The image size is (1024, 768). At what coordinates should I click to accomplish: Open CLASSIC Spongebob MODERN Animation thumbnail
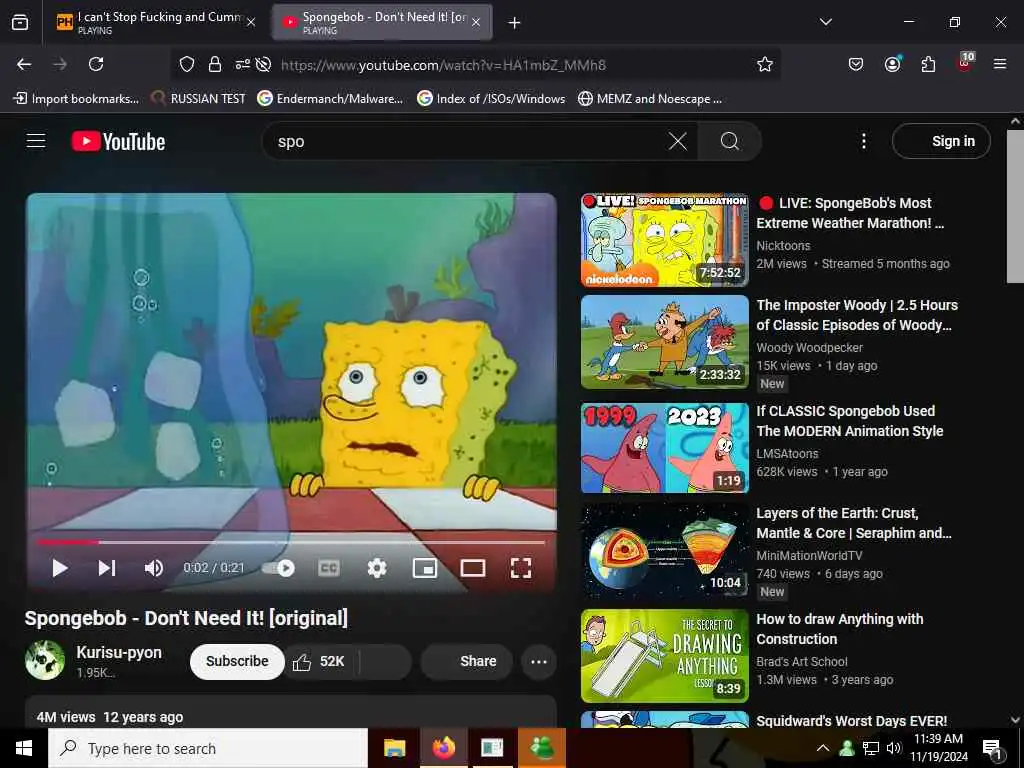tap(665, 448)
